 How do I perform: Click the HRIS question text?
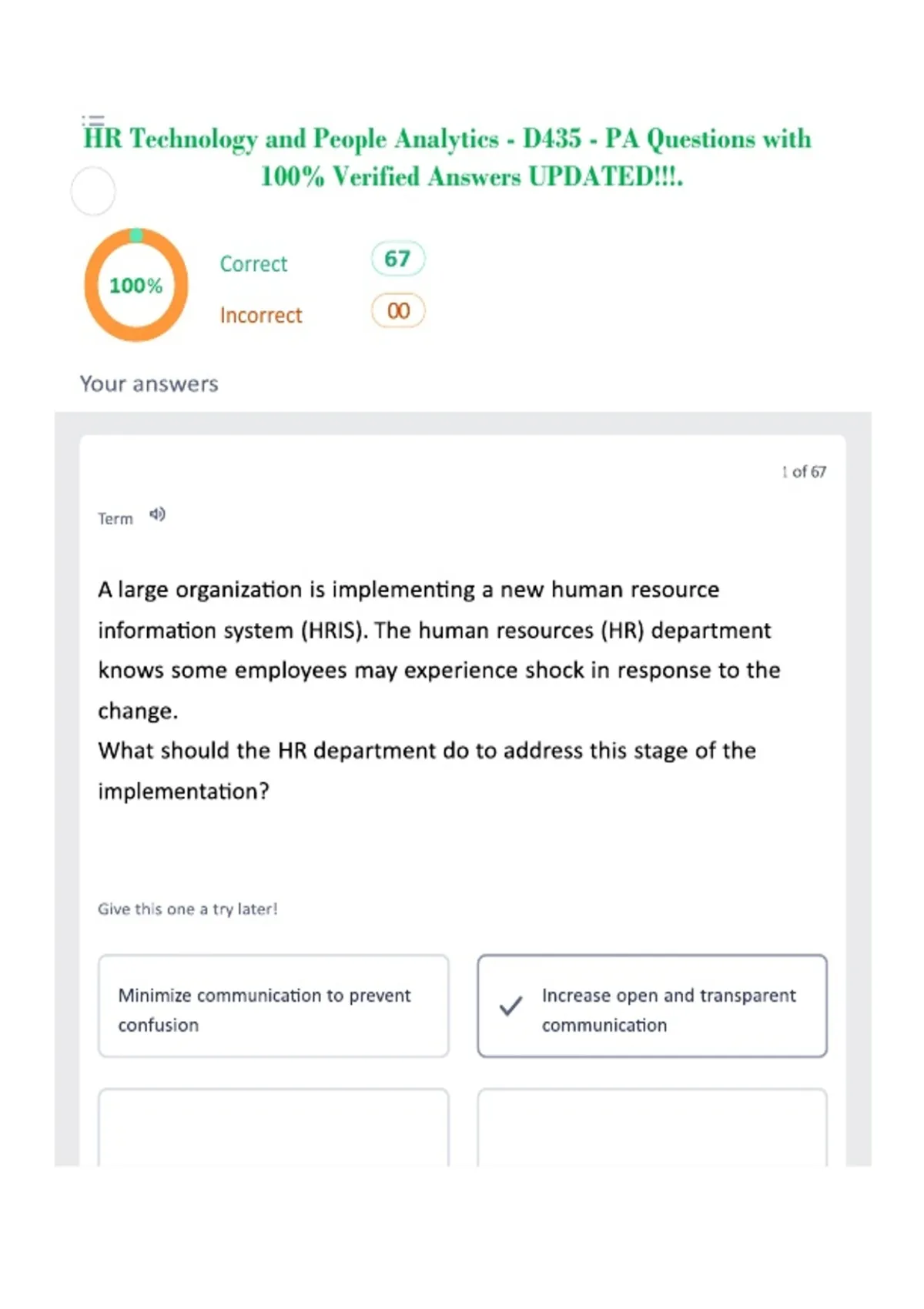coord(439,690)
